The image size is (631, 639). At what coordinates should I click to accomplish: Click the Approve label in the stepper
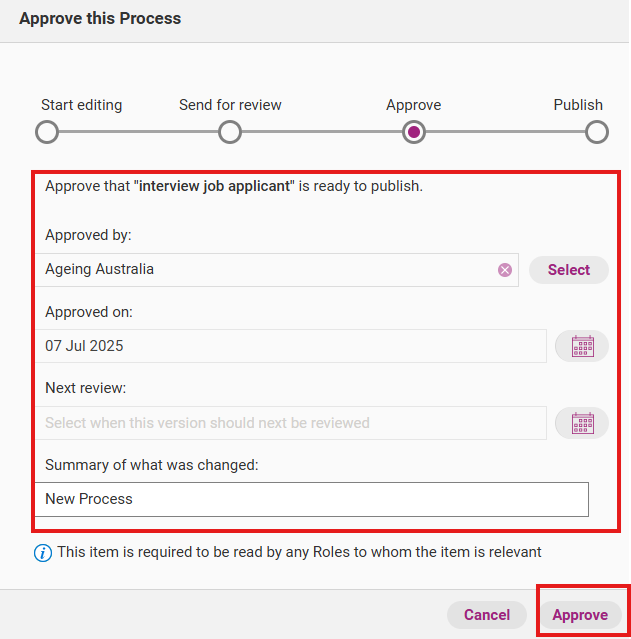click(413, 105)
